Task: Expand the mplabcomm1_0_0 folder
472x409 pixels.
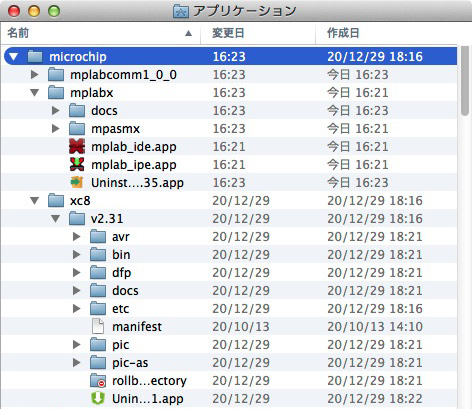Action: (35, 74)
